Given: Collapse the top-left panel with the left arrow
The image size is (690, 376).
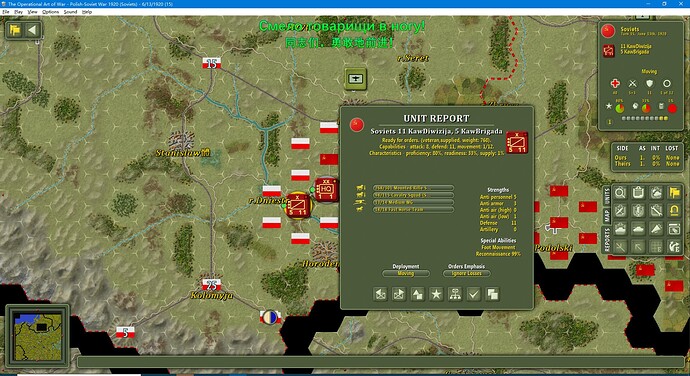Looking at the screenshot, I should click(x=32, y=30).
